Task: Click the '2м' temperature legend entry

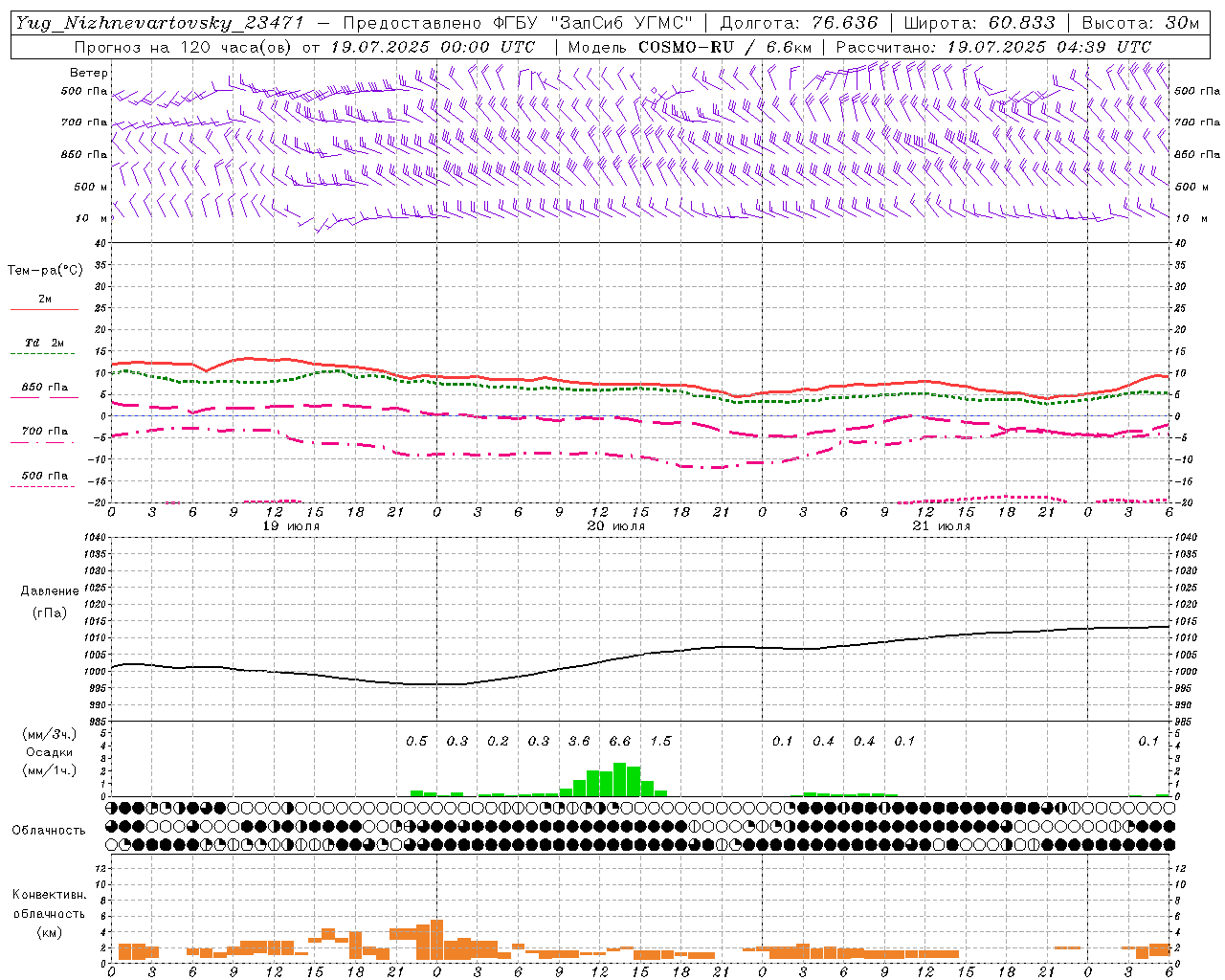Action: point(45,299)
